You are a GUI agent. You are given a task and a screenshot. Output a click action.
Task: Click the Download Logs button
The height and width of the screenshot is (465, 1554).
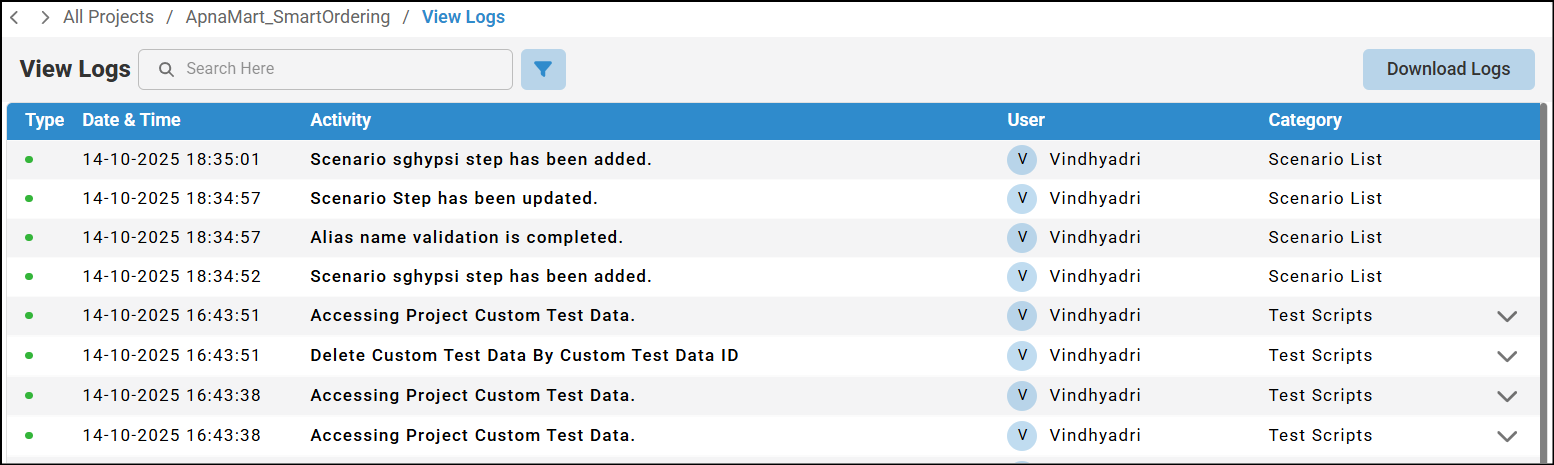coord(1448,69)
